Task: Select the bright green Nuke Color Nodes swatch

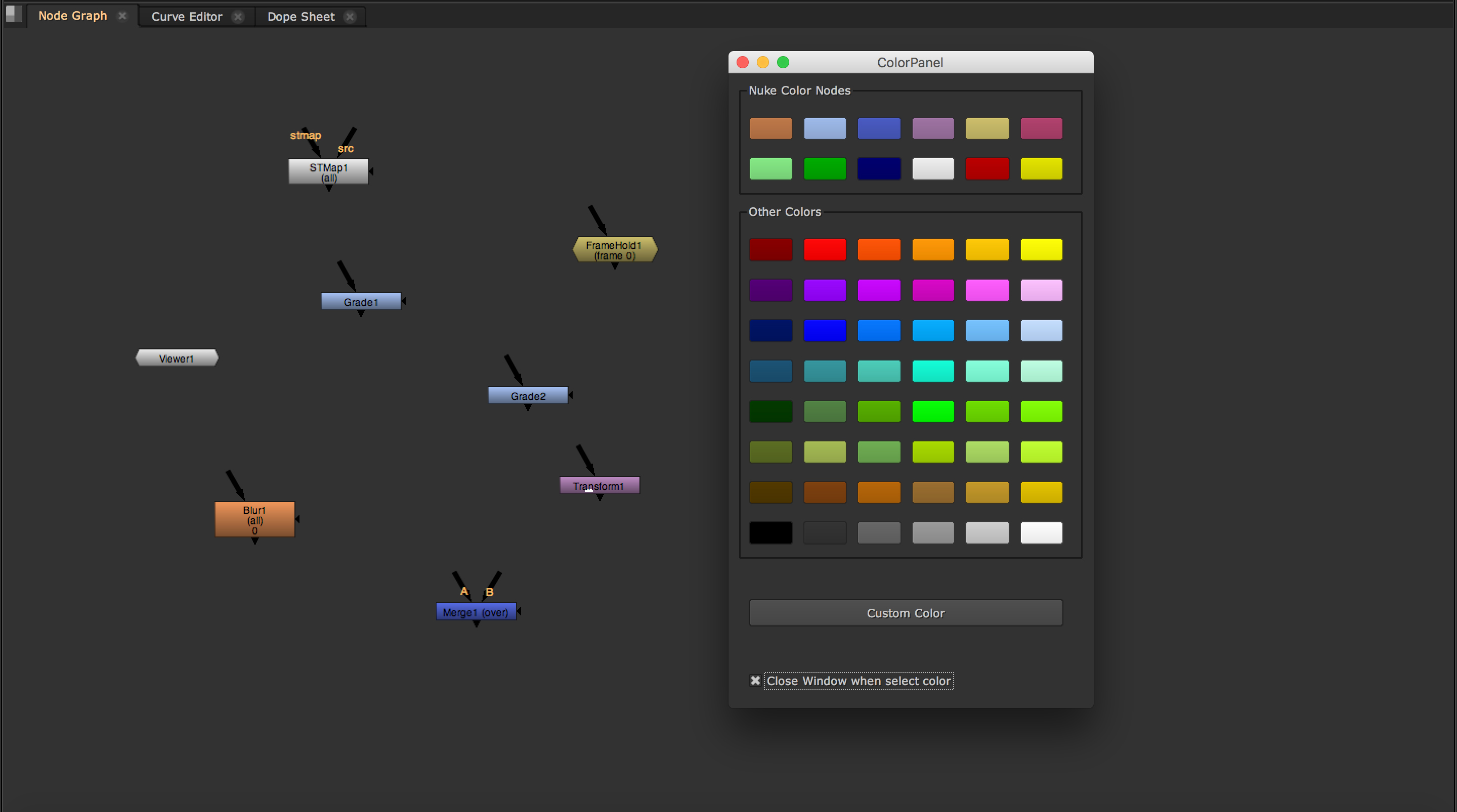Action: pos(824,168)
